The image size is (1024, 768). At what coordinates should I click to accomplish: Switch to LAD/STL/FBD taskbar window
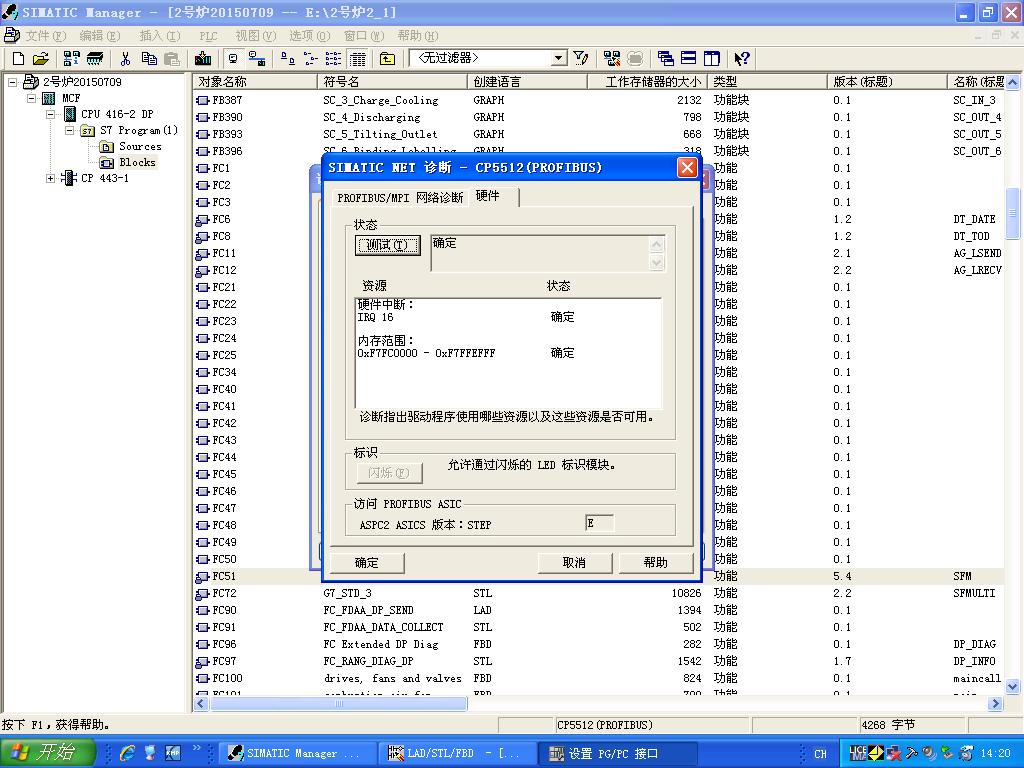coord(457,754)
